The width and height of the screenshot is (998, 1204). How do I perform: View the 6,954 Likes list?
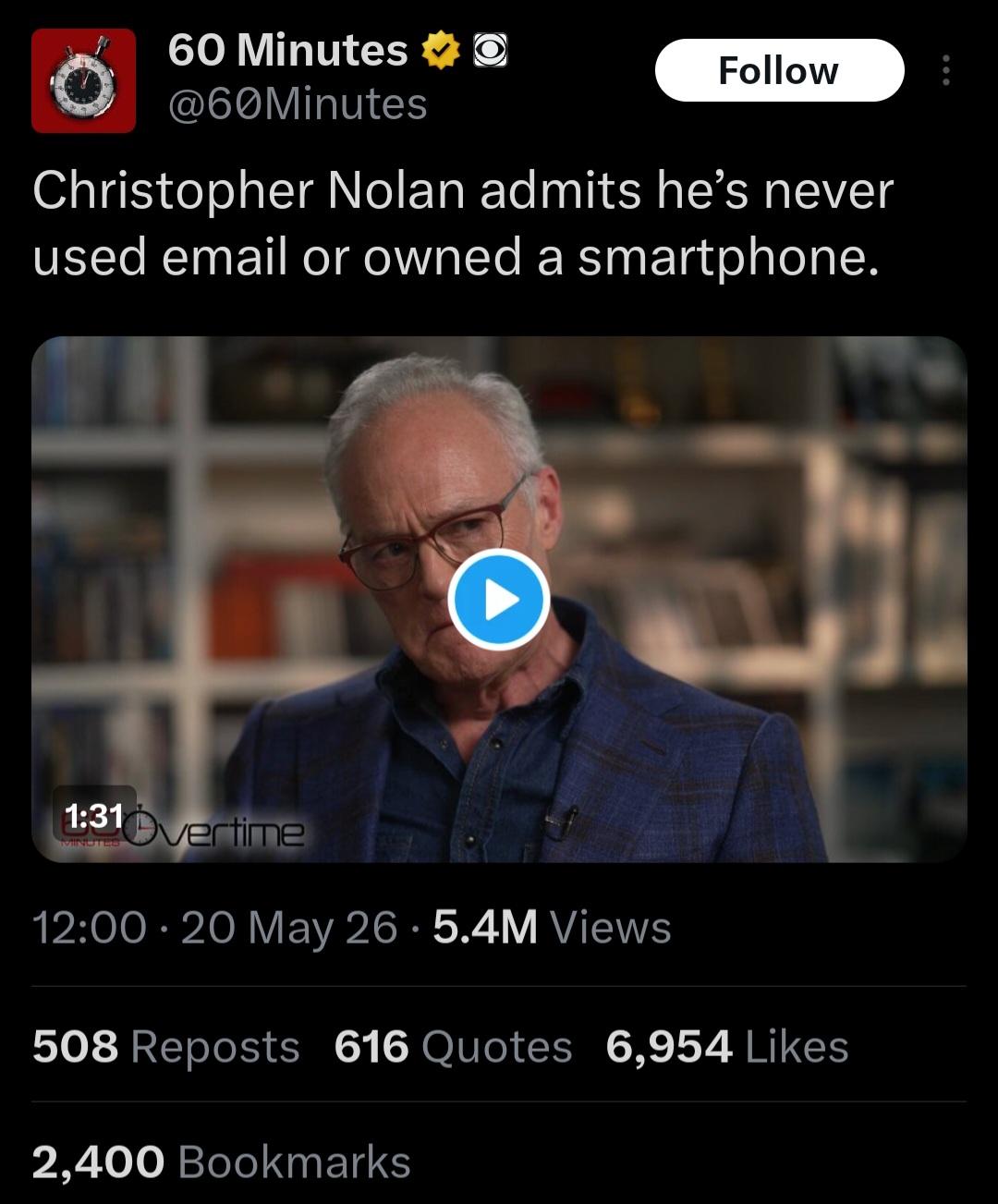727,1047
